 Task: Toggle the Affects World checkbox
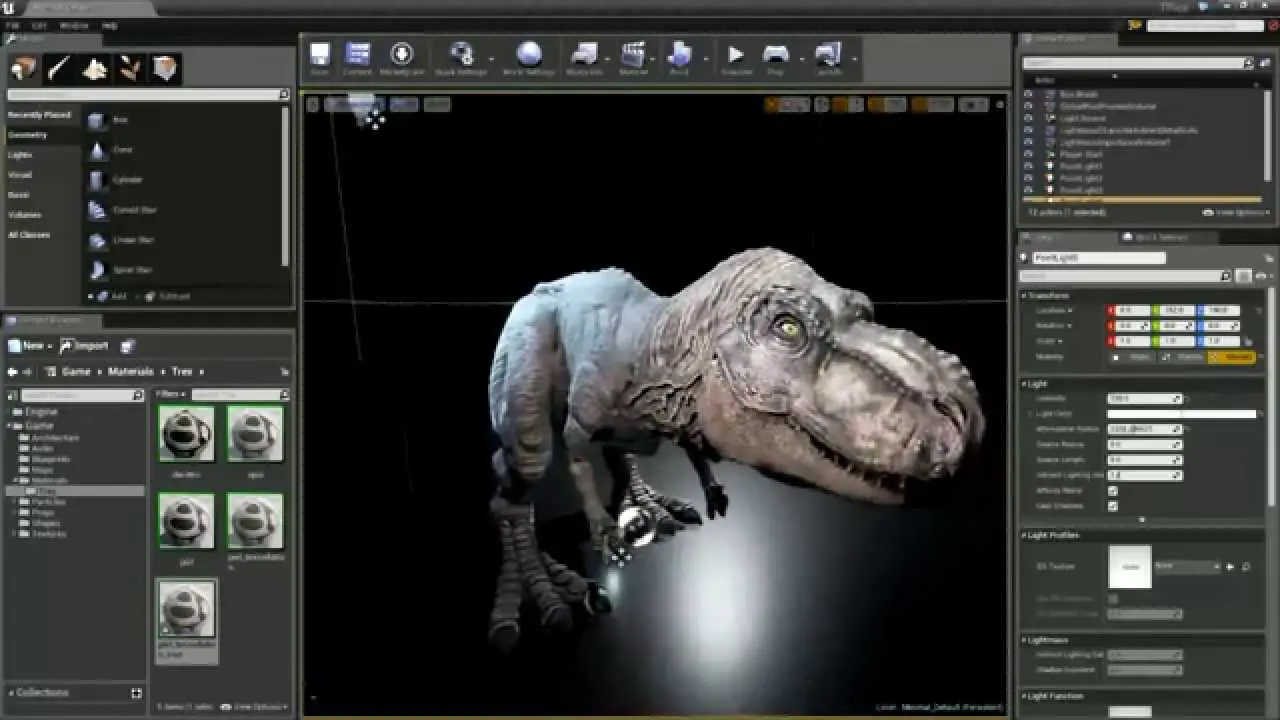(1113, 490)
